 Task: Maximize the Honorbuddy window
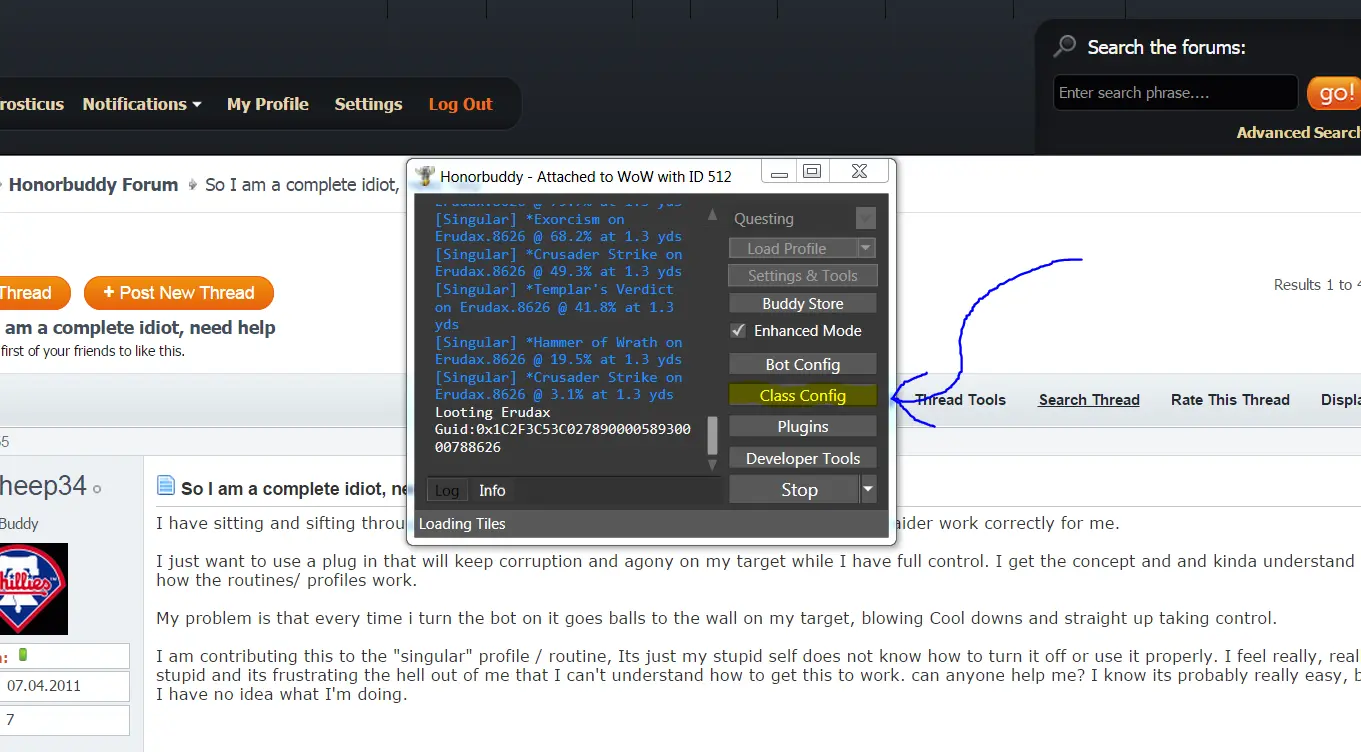click(x=812, y=172)
